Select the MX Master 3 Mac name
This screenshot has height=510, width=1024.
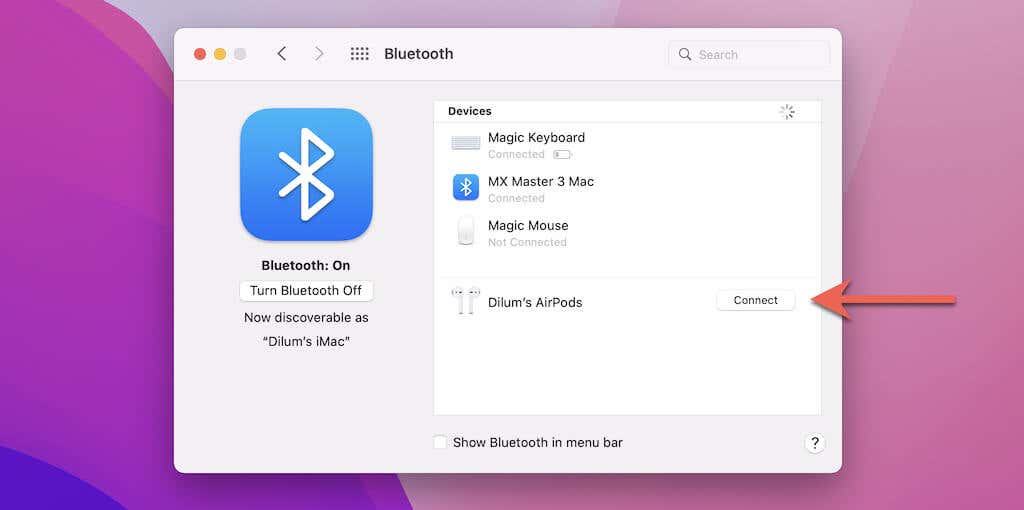click(541, 182)
